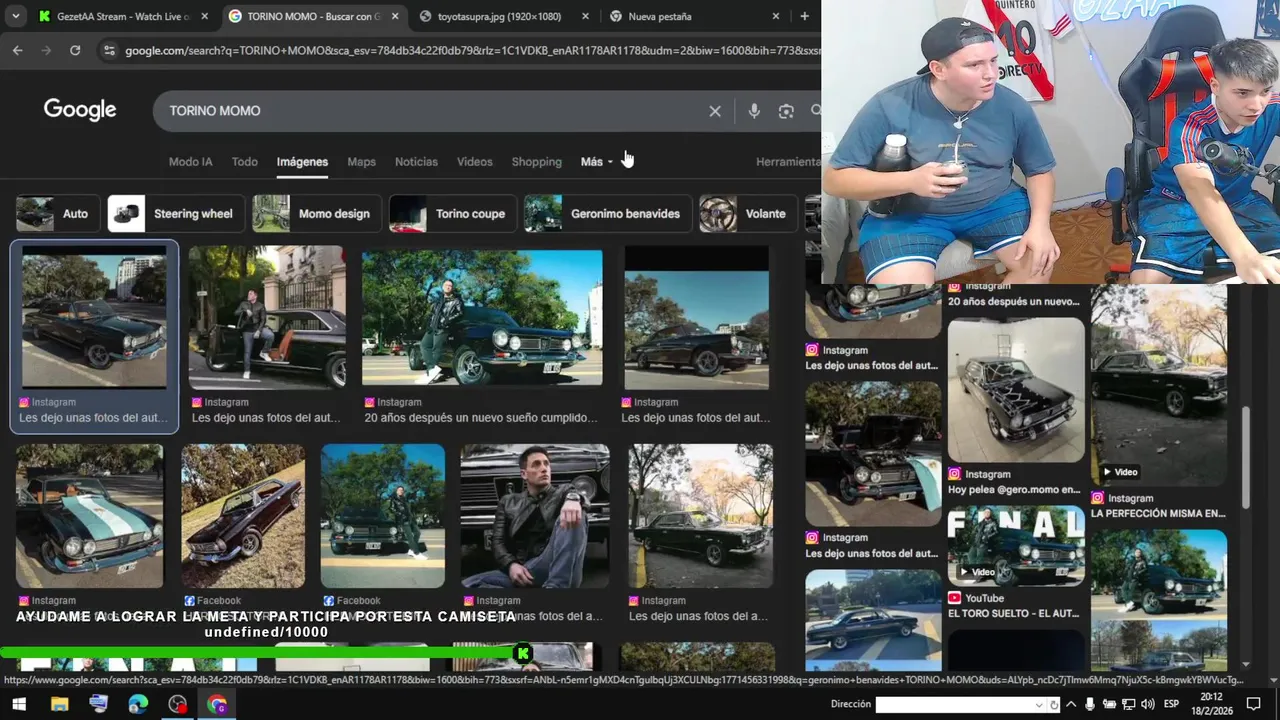Image resolution: width=1280 pixels, height=720 pixels.
Task: Open new tab with plus button
Action: [x=804, y=16]
